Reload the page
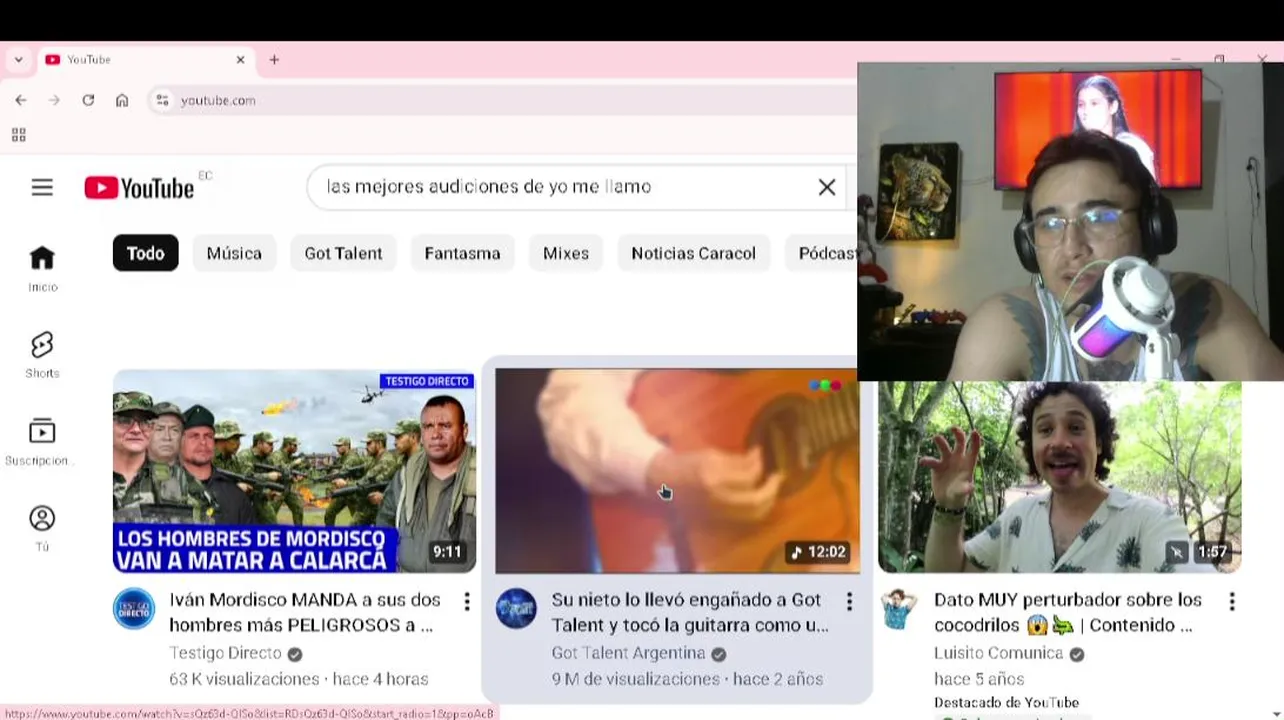Image resolution: width=1284 pixels, height=720 pixels. click(88, 100)
